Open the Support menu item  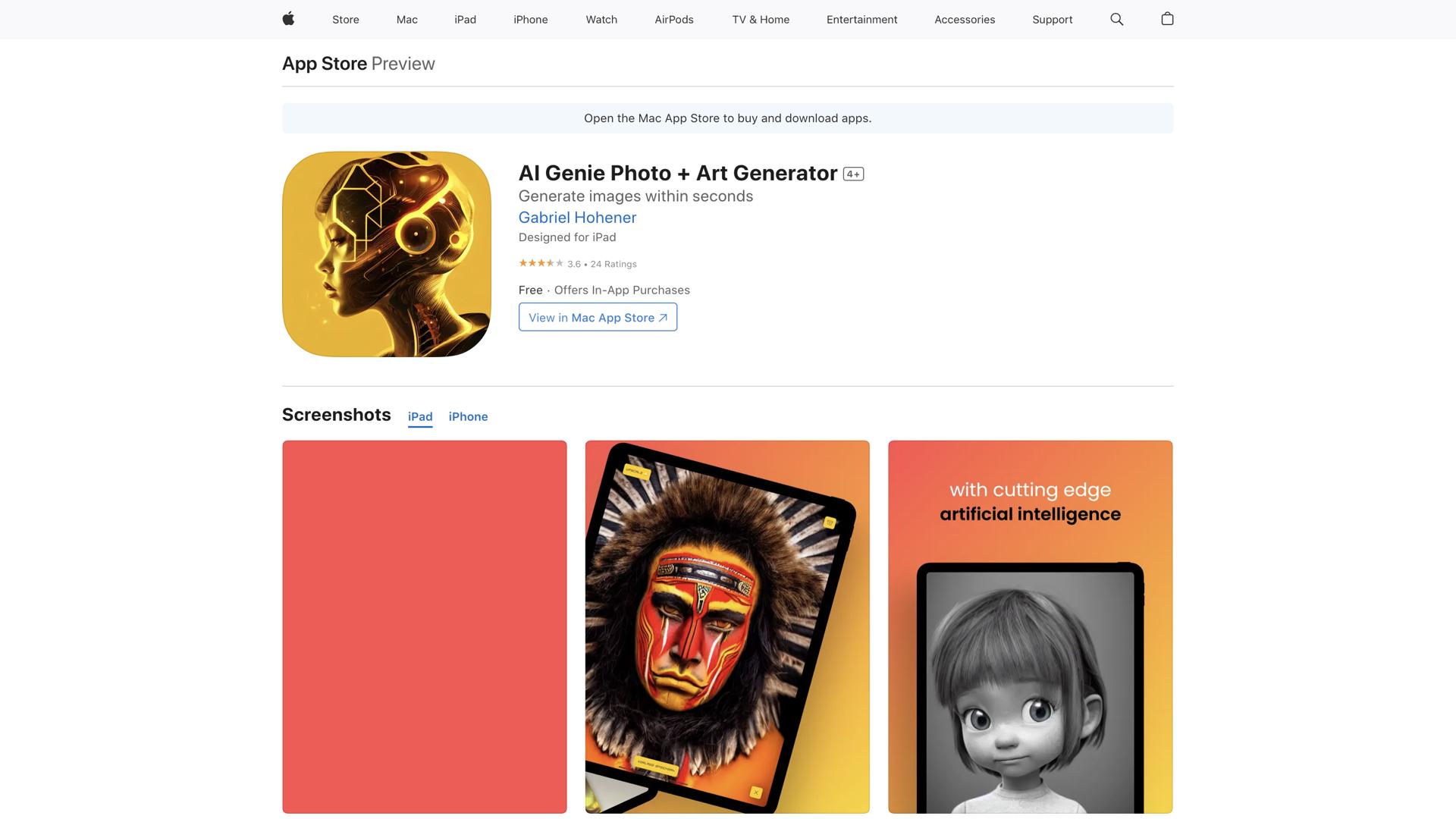coord(1052,20)
